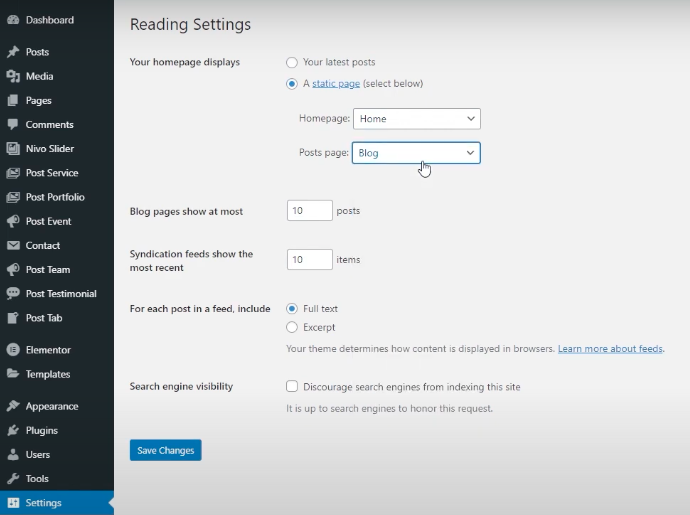Open the Templates menu item

[48, 374]
